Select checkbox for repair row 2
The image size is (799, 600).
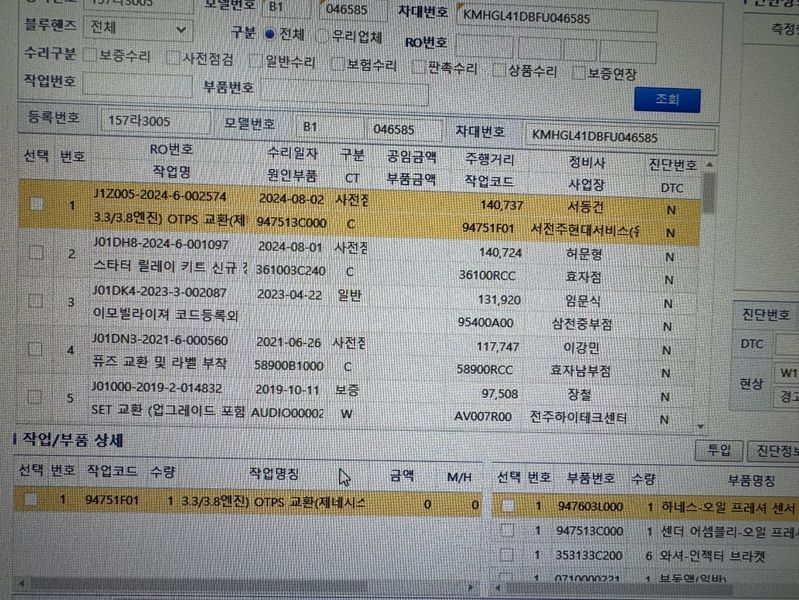click(x=36, y=252)
